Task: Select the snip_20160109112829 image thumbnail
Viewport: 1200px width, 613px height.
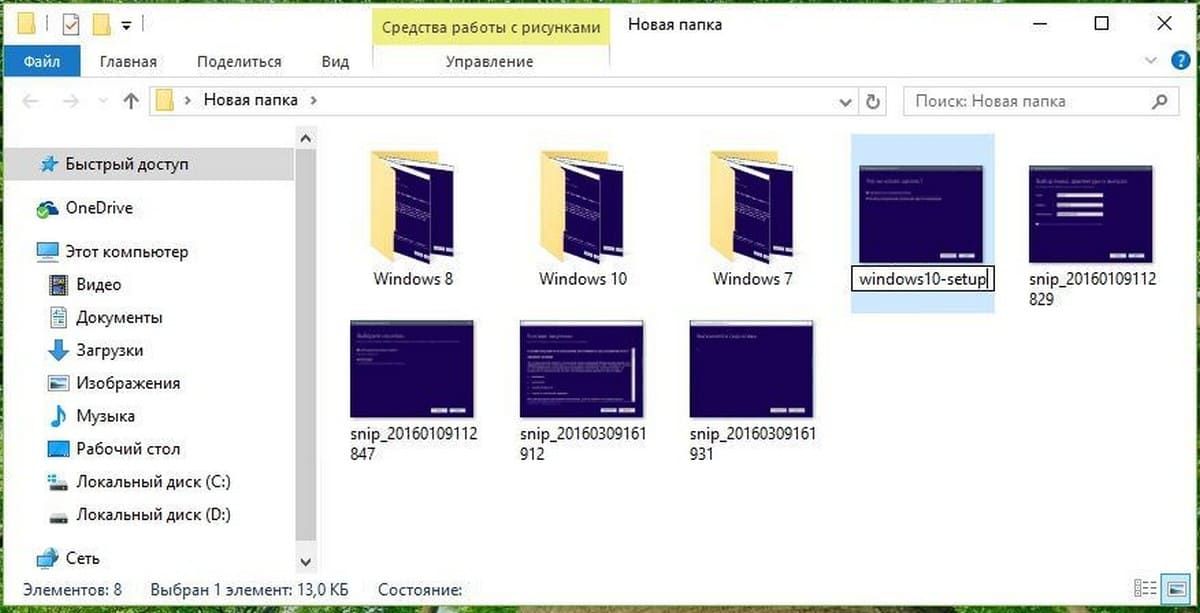Action: (1091, 214)
